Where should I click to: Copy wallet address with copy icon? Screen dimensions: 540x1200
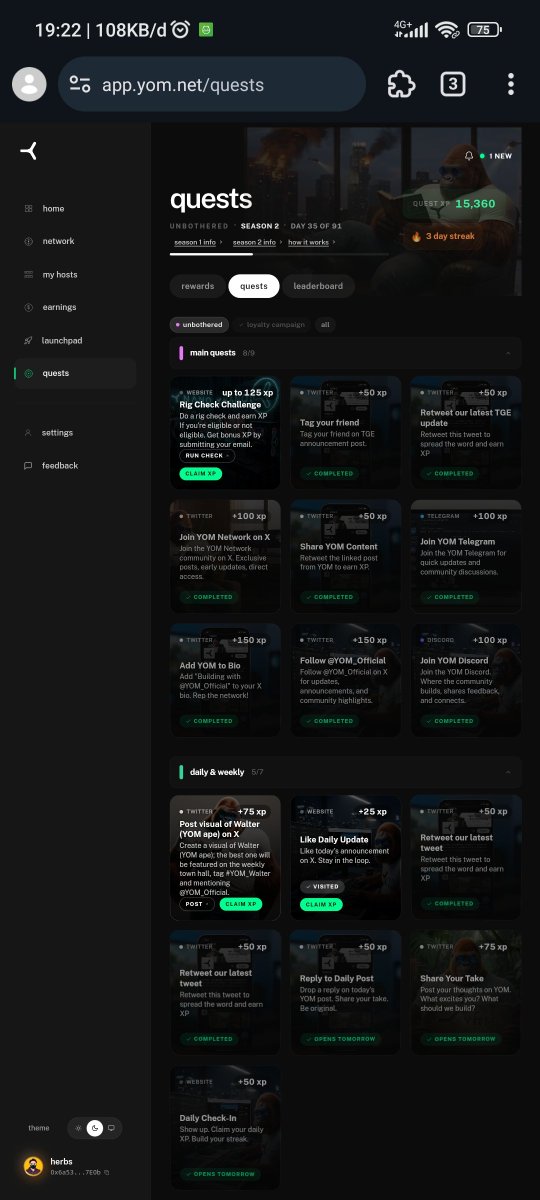107,1172
